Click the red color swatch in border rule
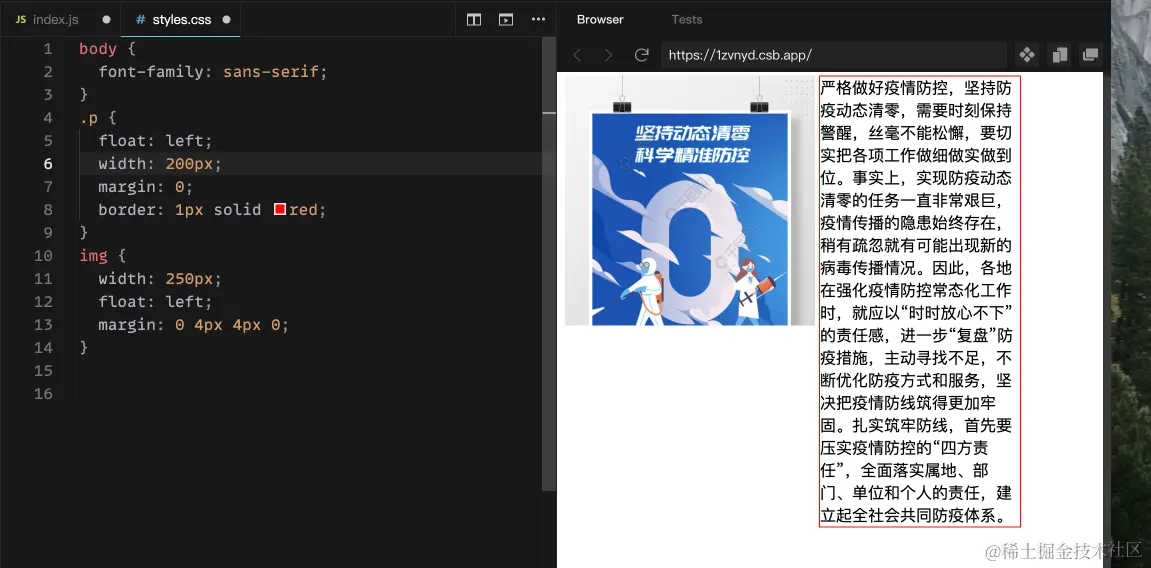This screenshot has height=568, width=1151. click(279, 210)
